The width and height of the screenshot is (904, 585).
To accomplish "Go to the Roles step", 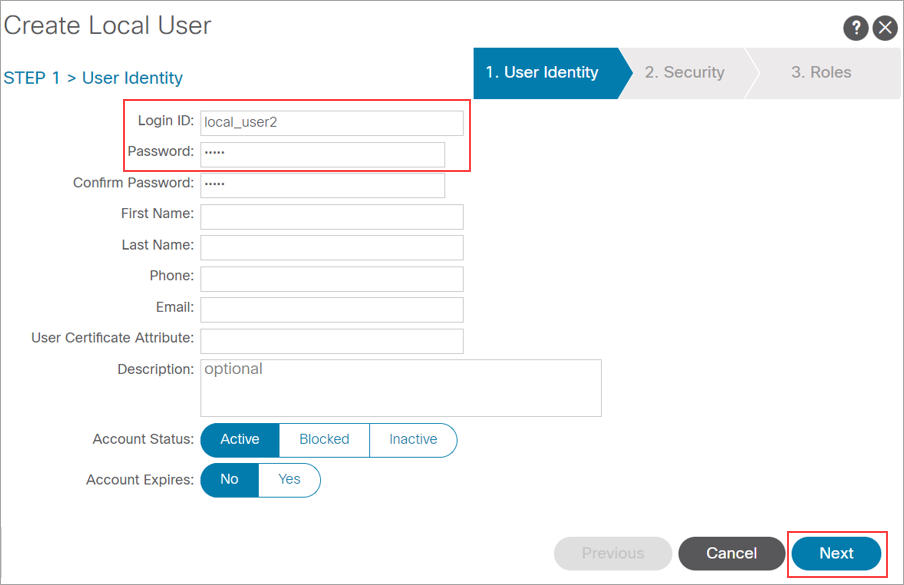I will [x=821, y=73].
